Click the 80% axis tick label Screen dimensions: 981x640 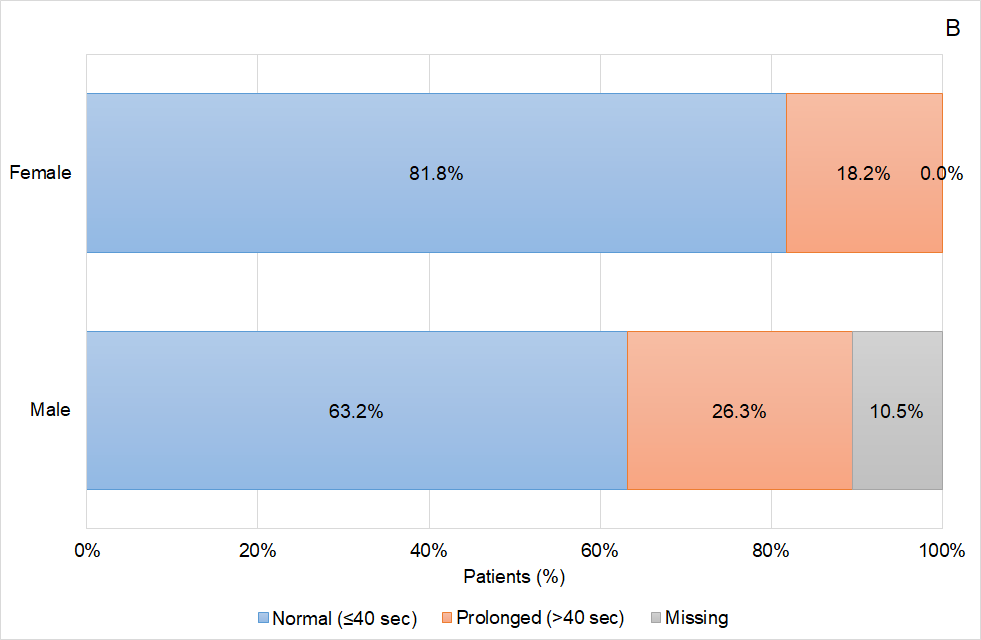coord(771,551)
